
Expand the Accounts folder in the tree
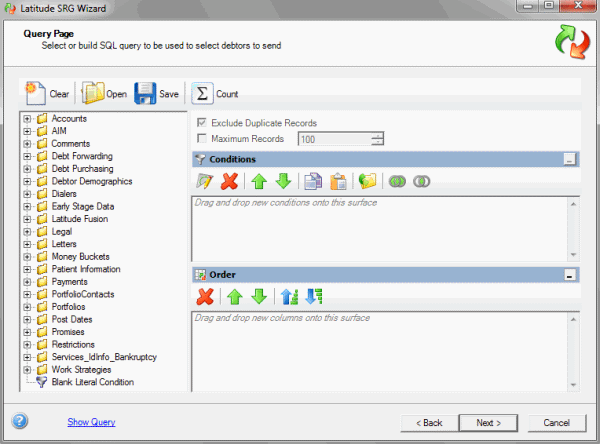coord(27,119)
